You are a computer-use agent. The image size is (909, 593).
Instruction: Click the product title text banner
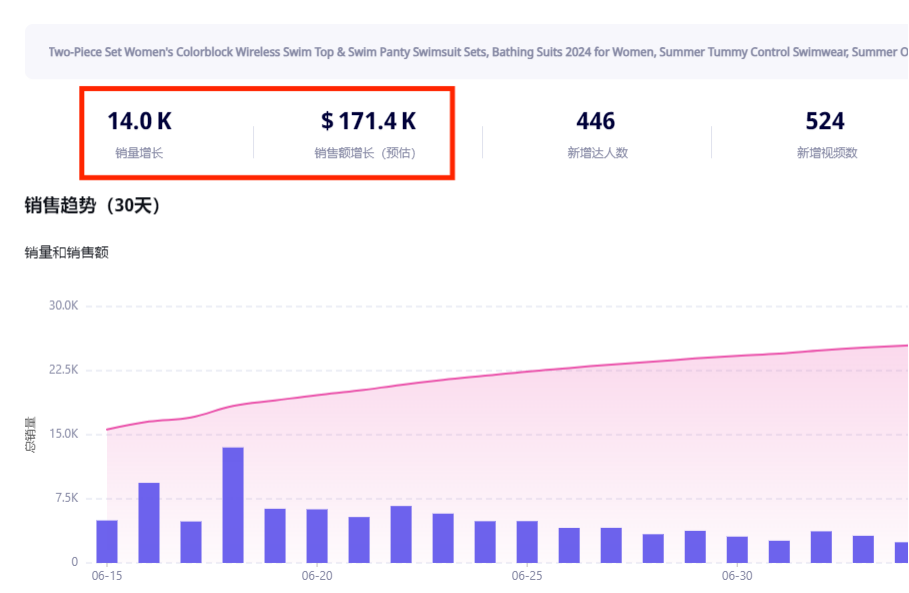coord(470,51)
